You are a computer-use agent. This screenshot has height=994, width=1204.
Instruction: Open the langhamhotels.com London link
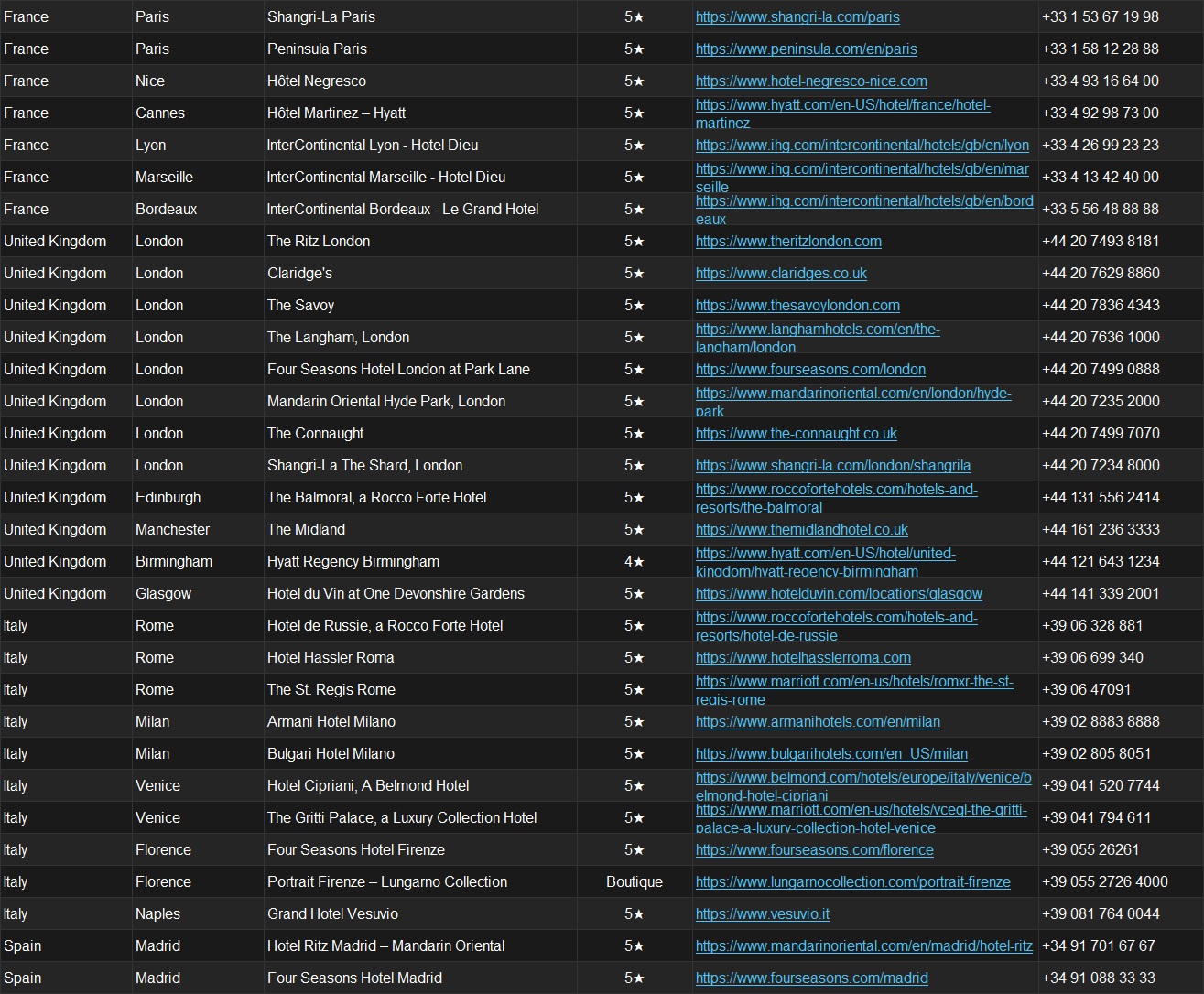pyautogui.click(x=818, y=337)
